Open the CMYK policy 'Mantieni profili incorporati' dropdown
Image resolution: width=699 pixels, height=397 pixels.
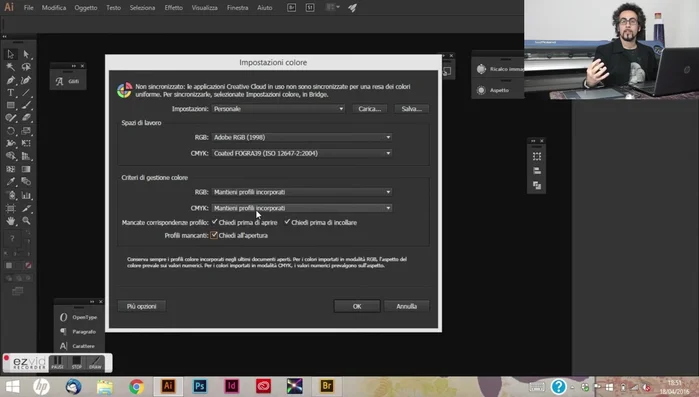[302, 208]
